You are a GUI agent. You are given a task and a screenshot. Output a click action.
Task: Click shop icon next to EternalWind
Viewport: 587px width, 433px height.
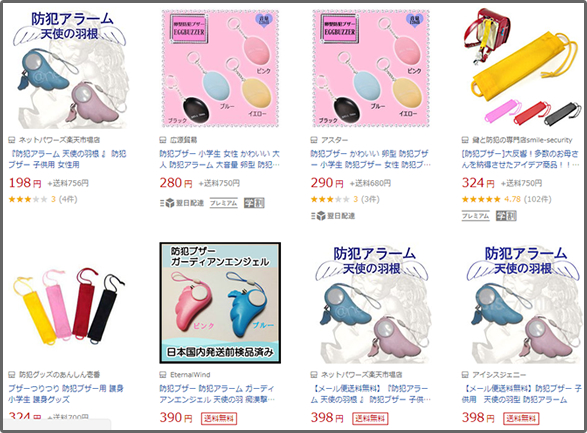tap(163, 375)
